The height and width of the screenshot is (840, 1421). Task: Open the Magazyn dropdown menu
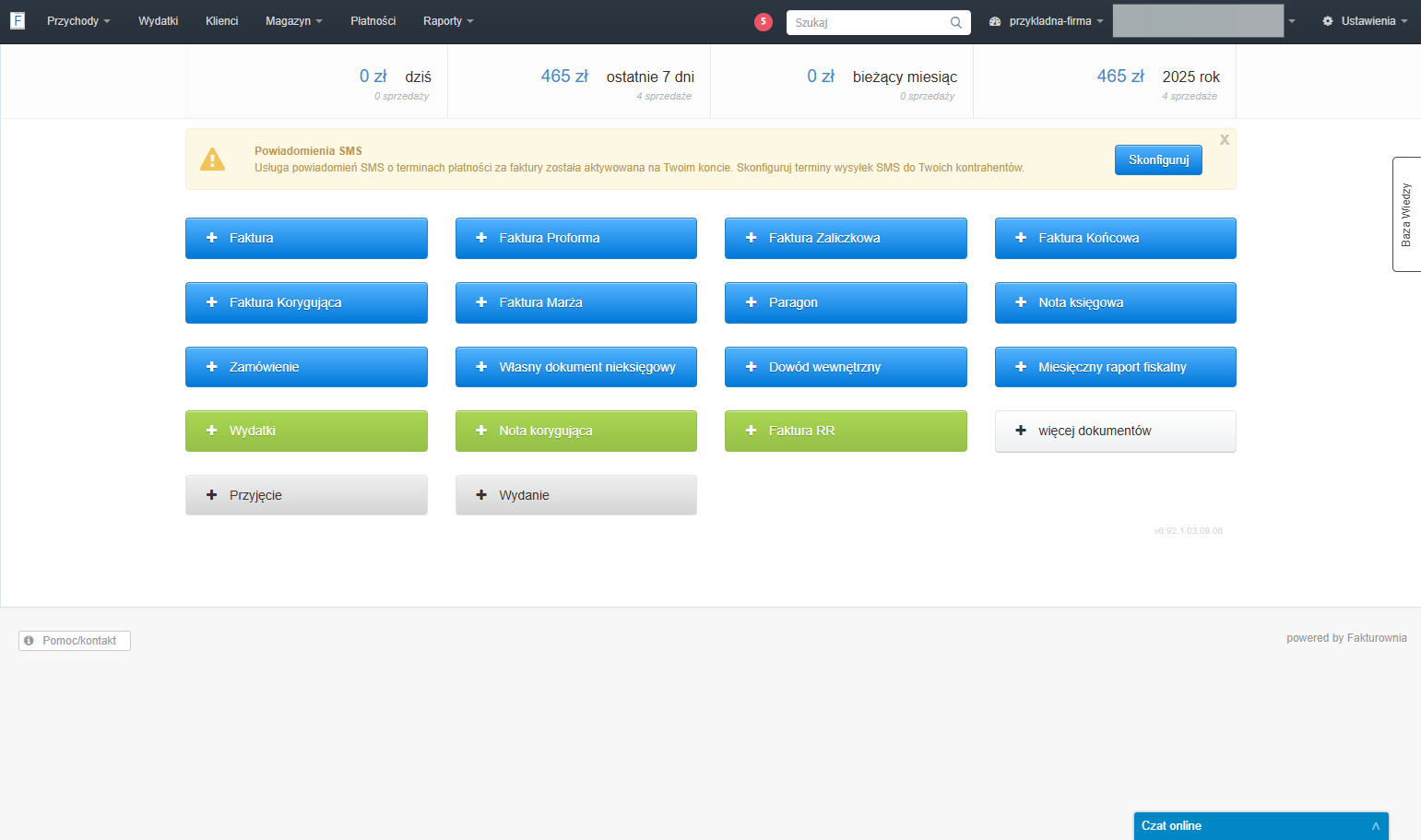click(x=293, y=21)
